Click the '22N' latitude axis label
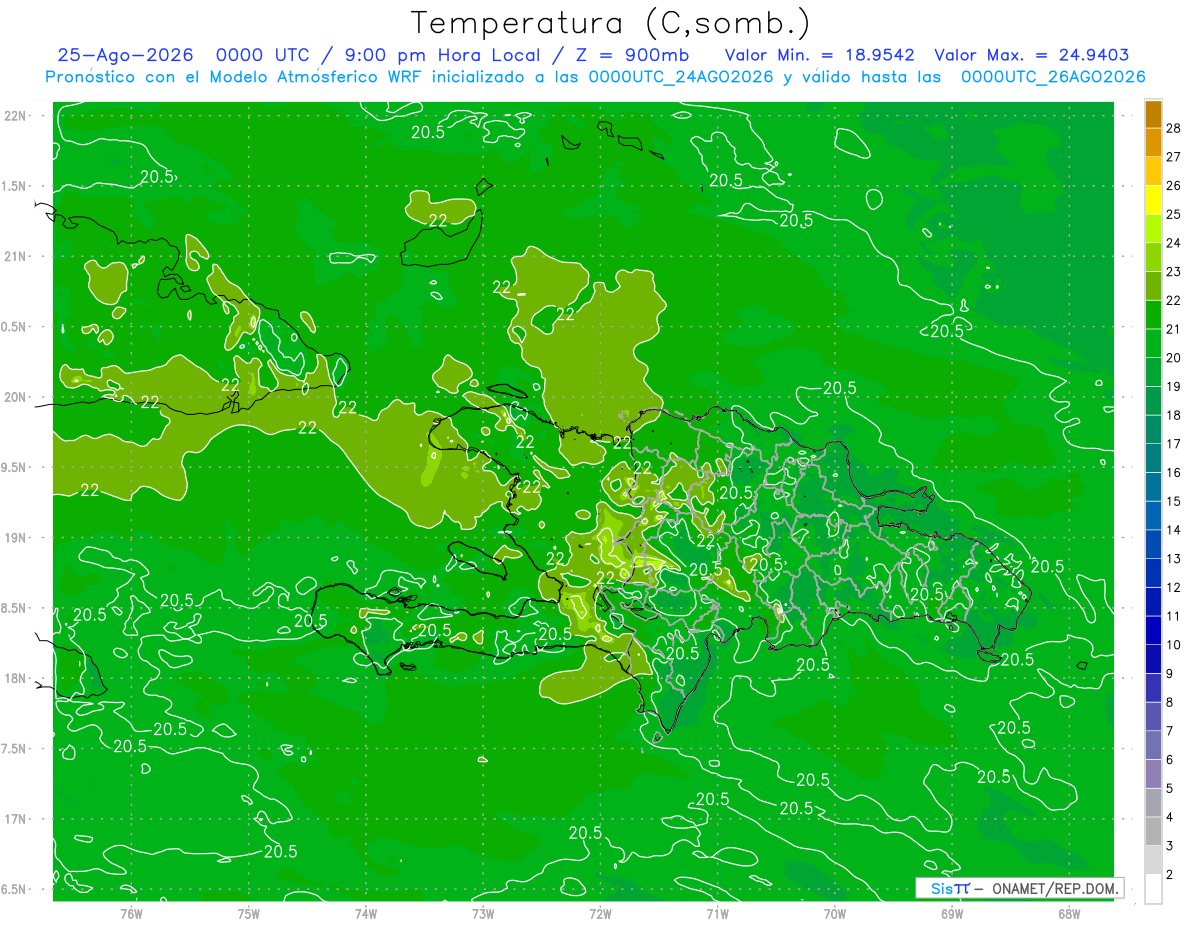 coord(14,116)
